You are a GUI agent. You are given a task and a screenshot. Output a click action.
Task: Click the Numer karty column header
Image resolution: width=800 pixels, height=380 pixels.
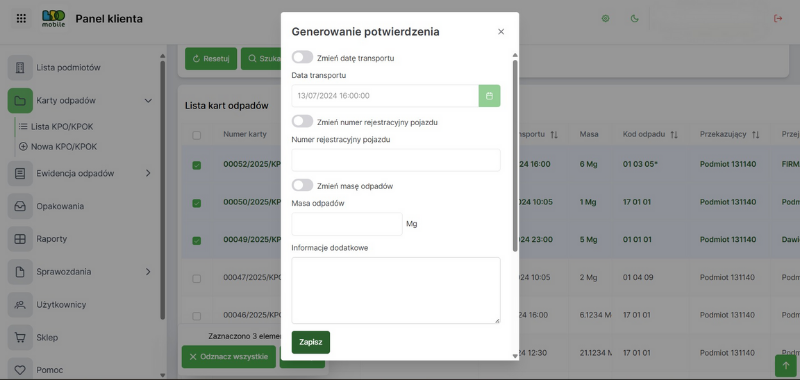(x=245, y=134)
